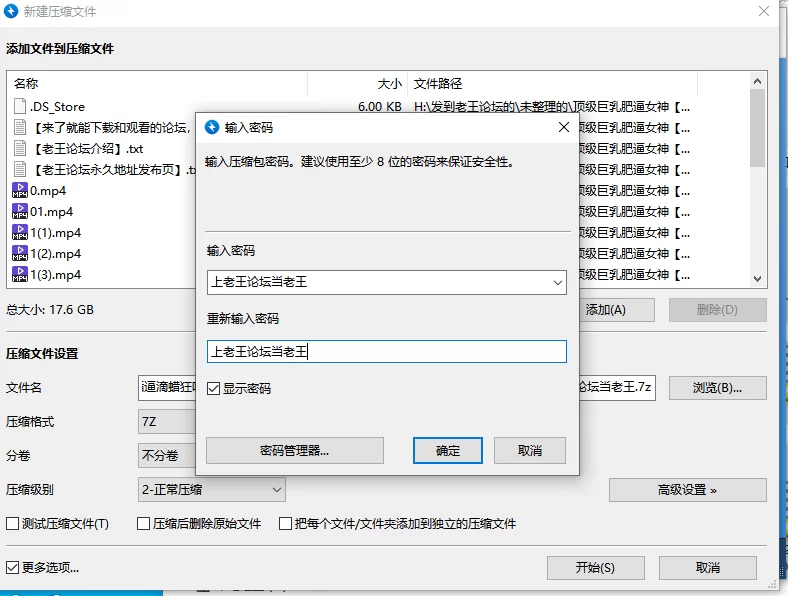Click the 01.mp4 video file icon
788x596 pixels.
20,212
